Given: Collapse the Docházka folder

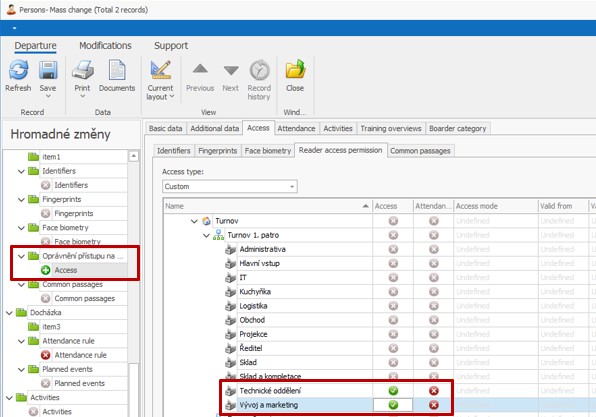Looking at the screenshot, I should coord(9,313).
